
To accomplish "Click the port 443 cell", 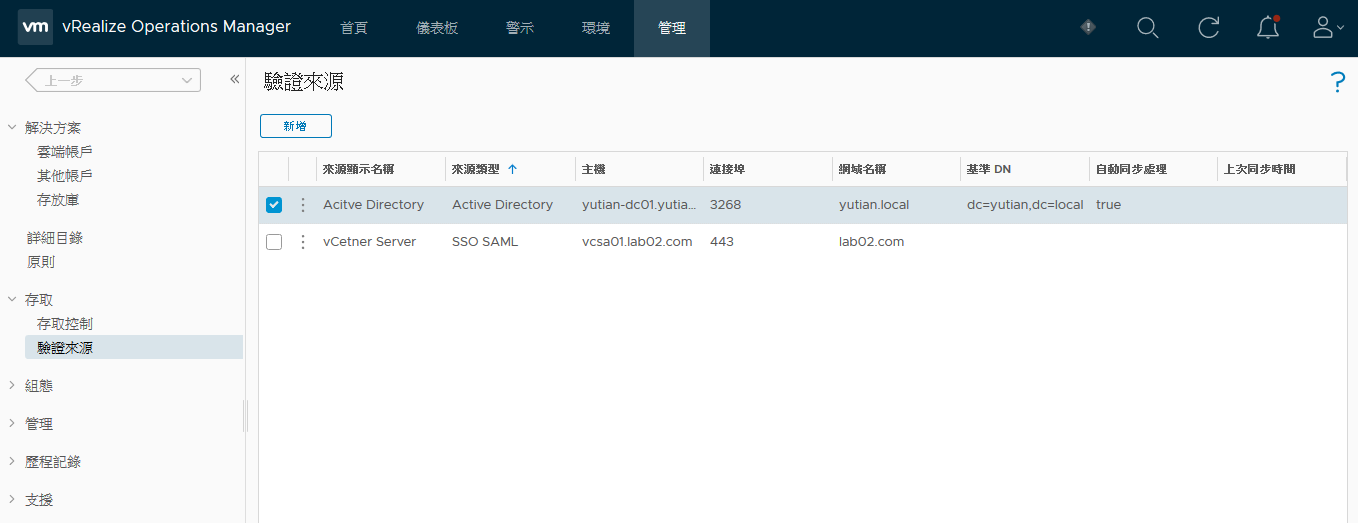I will (722, 242).
